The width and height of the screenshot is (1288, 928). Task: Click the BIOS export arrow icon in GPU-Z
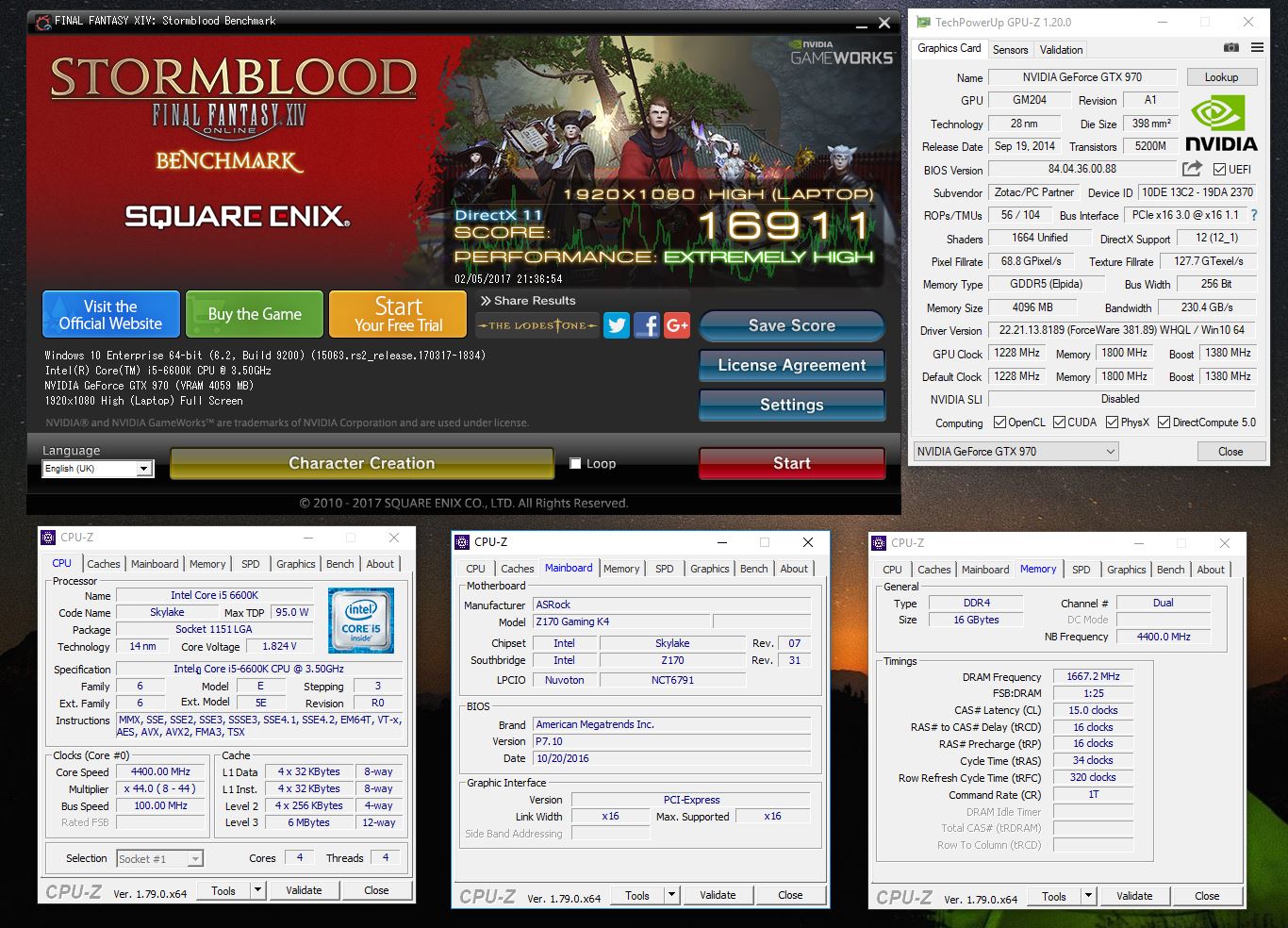coord(1192,169)
